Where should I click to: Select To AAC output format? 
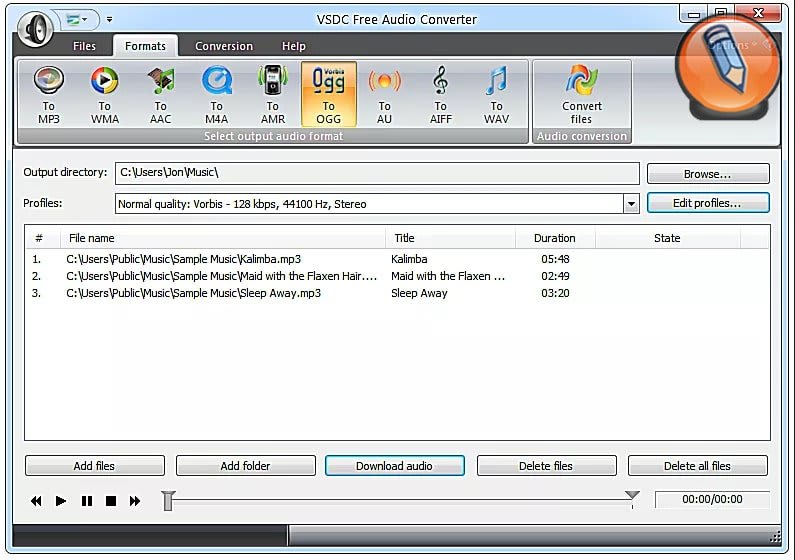160,95
